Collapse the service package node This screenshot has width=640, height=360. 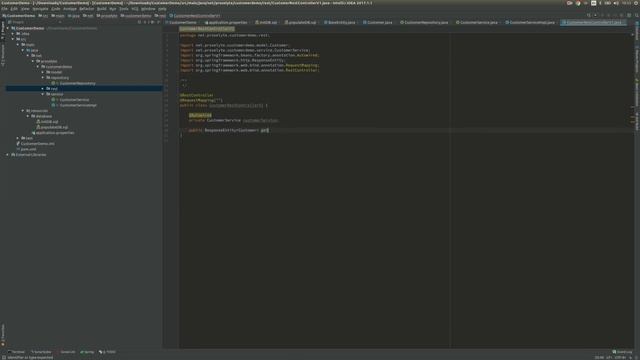(x=43, y=94)
